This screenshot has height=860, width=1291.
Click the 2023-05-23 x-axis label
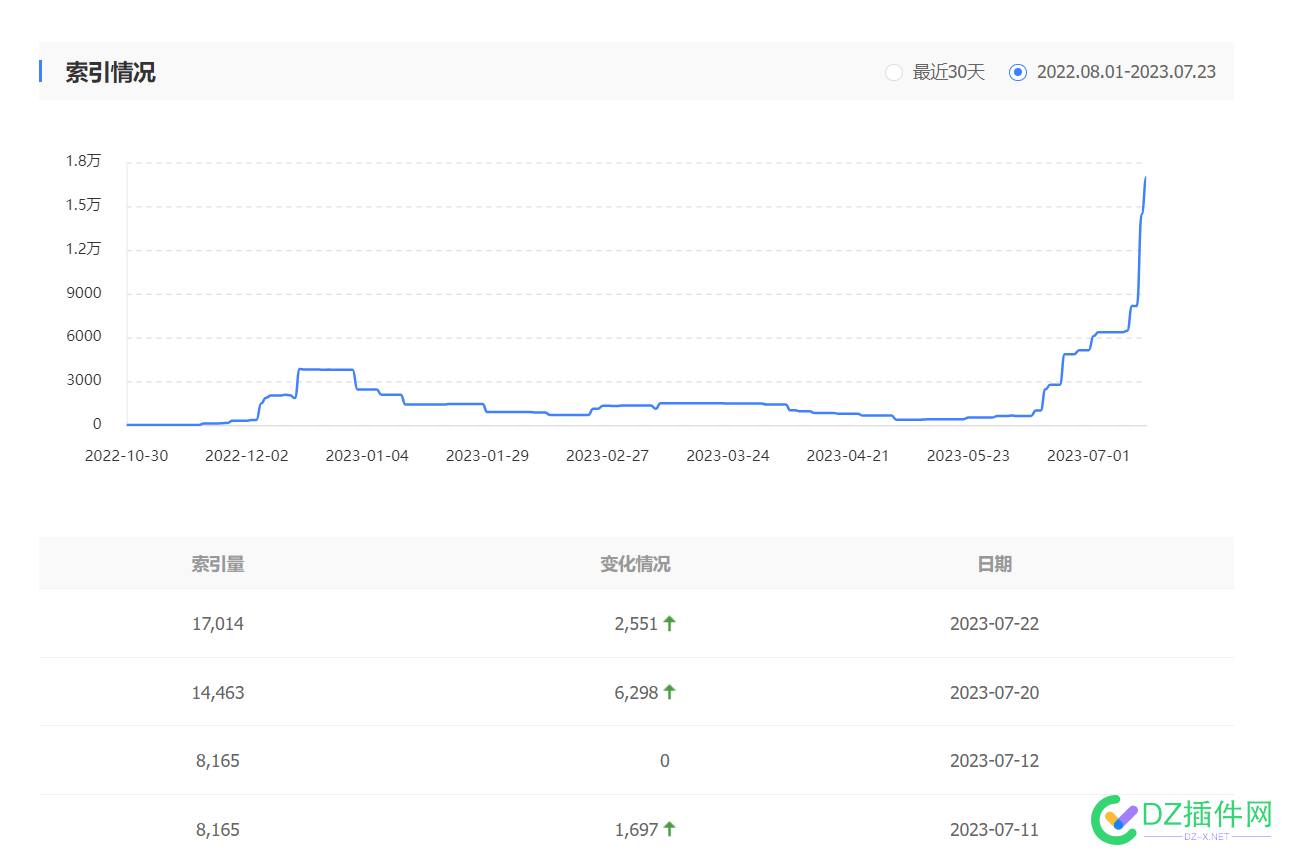click(x=968, y=455)
